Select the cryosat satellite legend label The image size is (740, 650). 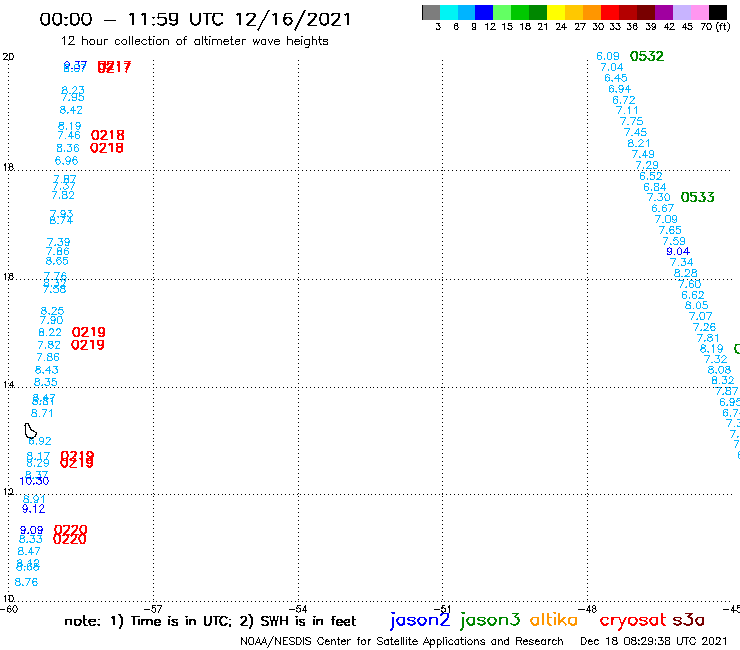(633, 621)
